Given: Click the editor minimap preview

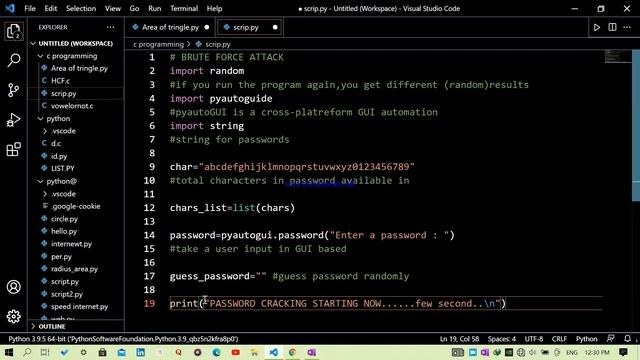Looking at the screenshot, I should point(618,56).
